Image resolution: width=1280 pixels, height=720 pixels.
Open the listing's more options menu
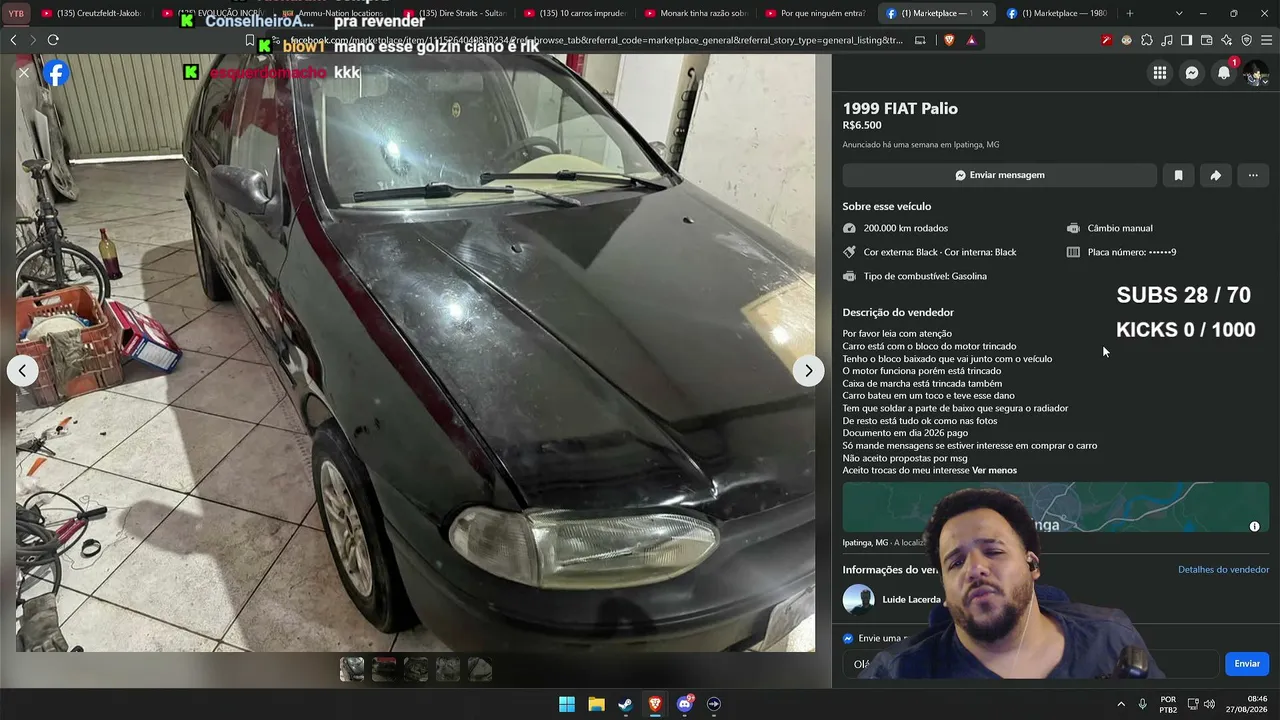coord(1253,175)
